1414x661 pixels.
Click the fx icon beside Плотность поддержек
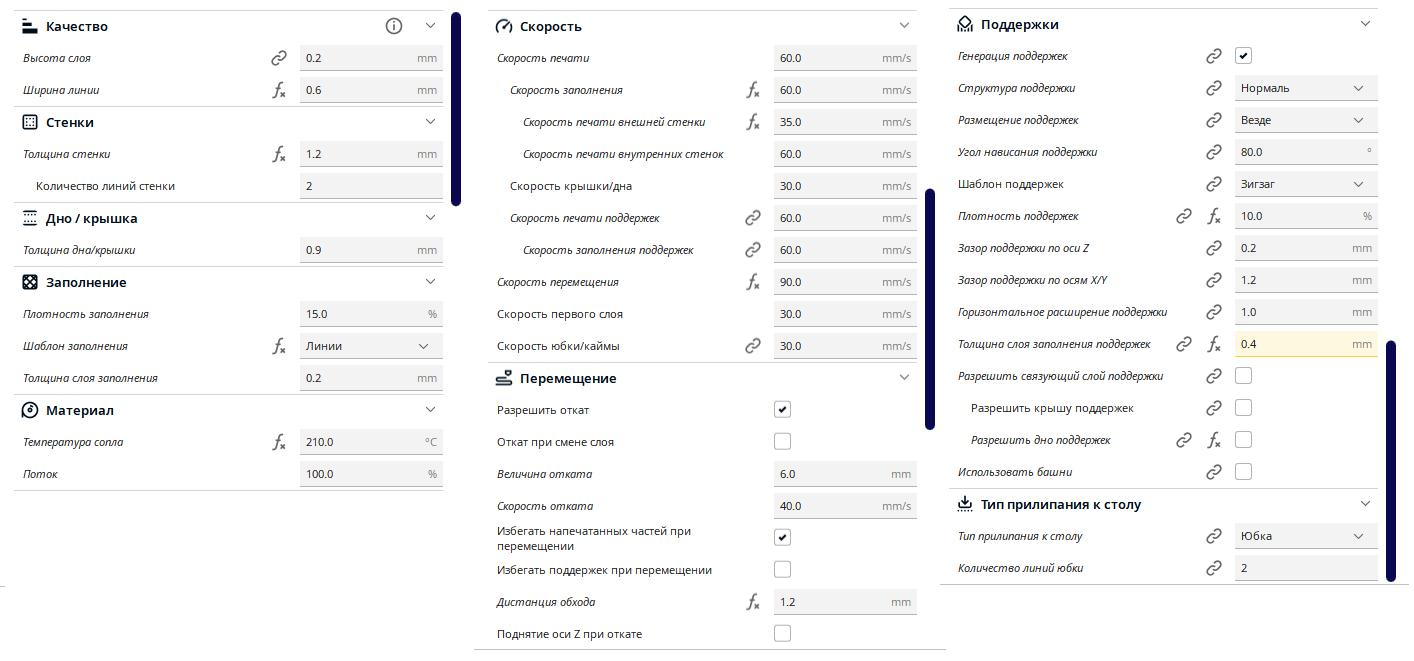1214,216
